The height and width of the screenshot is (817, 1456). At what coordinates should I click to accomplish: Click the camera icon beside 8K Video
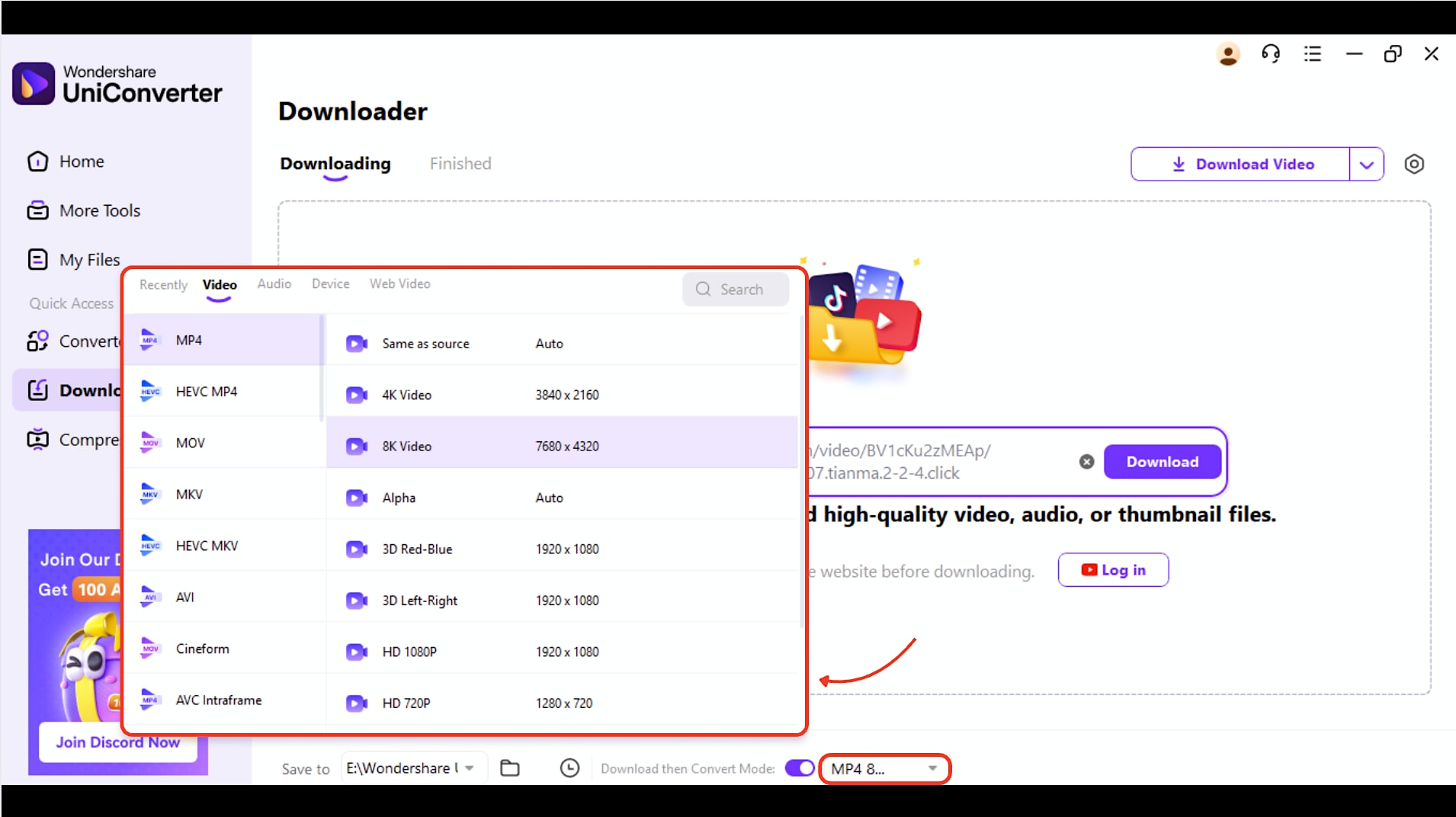(x=357, y=446)
